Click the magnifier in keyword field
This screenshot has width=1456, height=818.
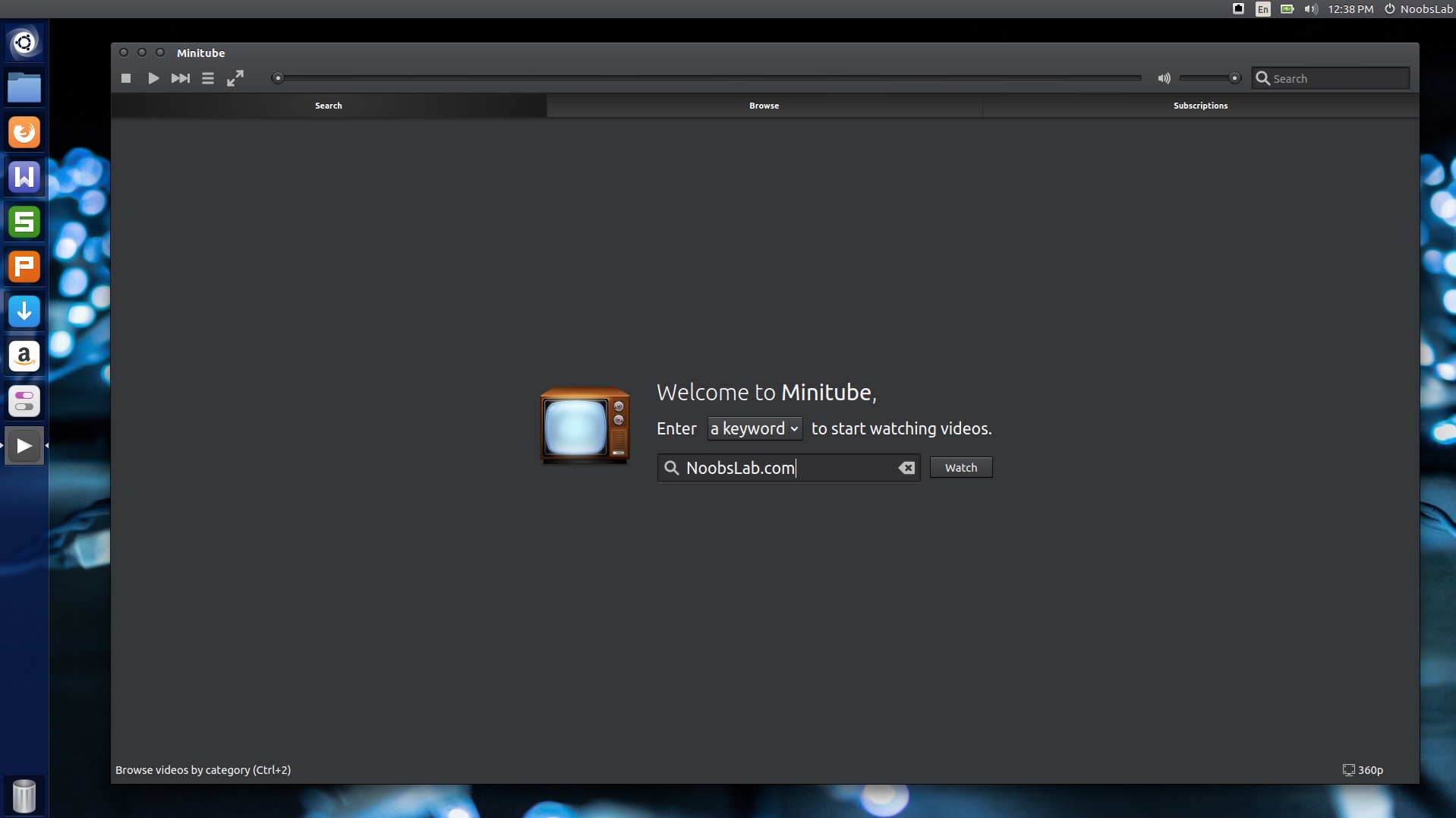pyautogui.click(x=671, y=468)
